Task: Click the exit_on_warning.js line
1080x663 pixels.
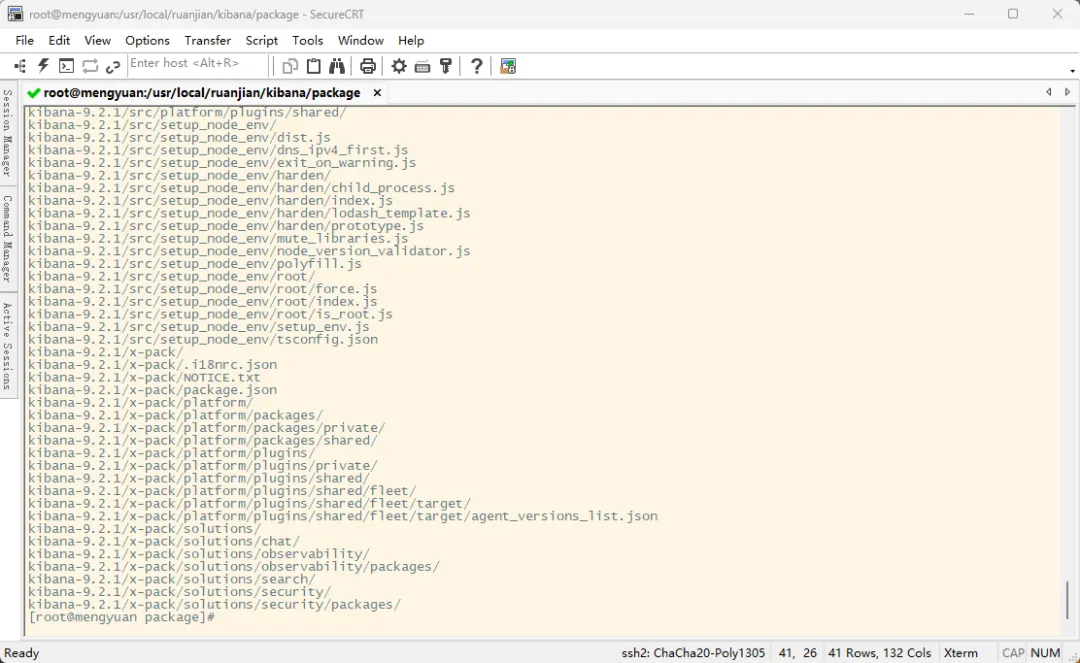Action: 222,162
